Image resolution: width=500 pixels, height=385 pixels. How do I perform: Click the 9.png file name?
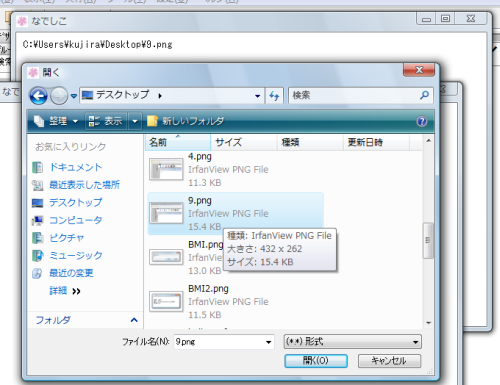coord(200,200)
